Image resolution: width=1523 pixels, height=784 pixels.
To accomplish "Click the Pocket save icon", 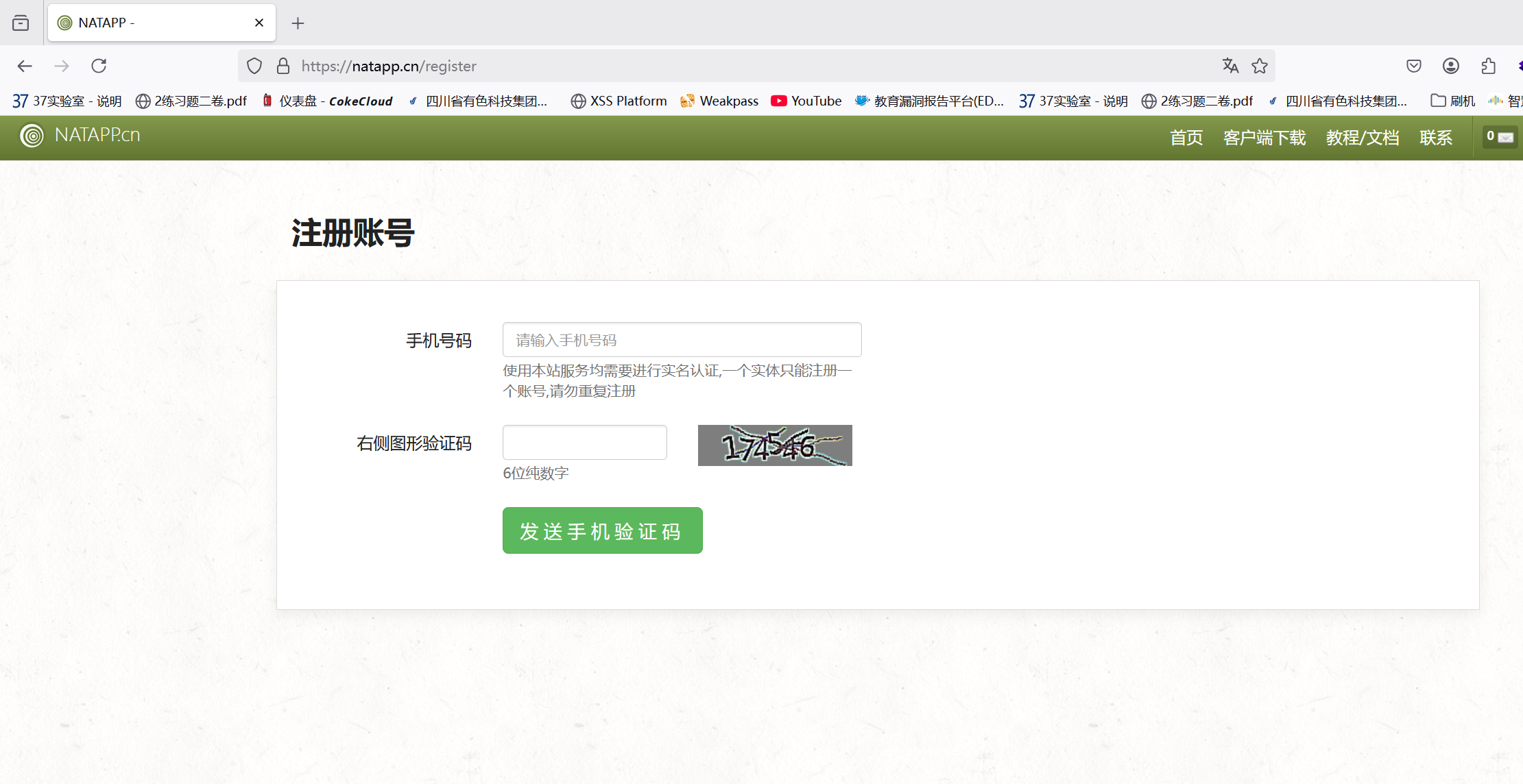I will click(1414, 66).
